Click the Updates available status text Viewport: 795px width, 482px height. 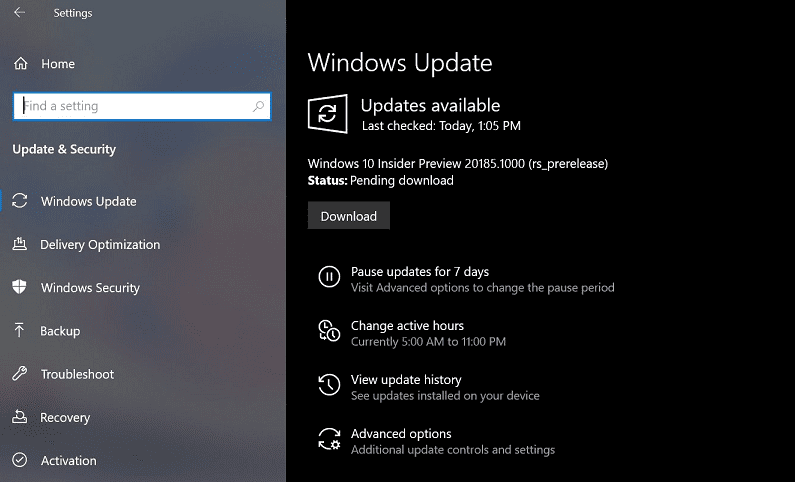430,105
